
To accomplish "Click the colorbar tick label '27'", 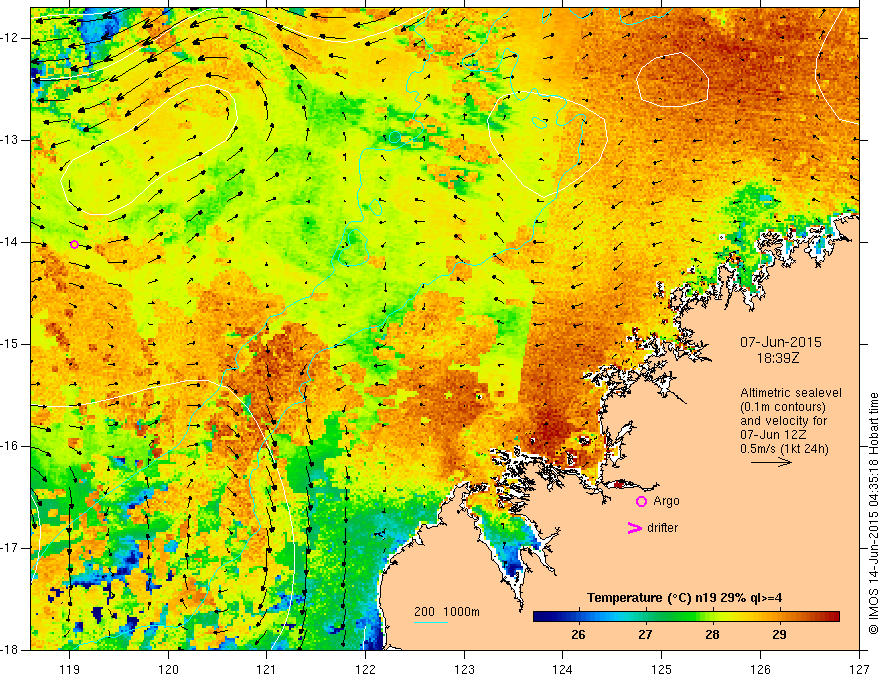I will 645,635.
